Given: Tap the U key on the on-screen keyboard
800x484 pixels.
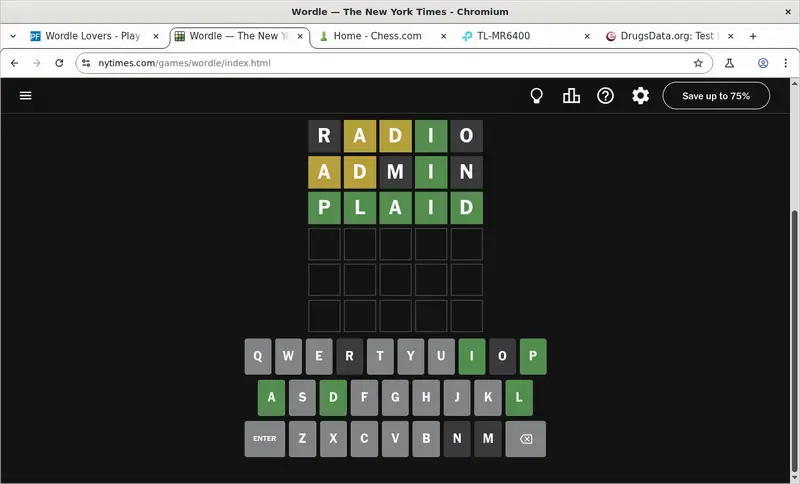Looking at the screenshot, I should click(441, 356).
